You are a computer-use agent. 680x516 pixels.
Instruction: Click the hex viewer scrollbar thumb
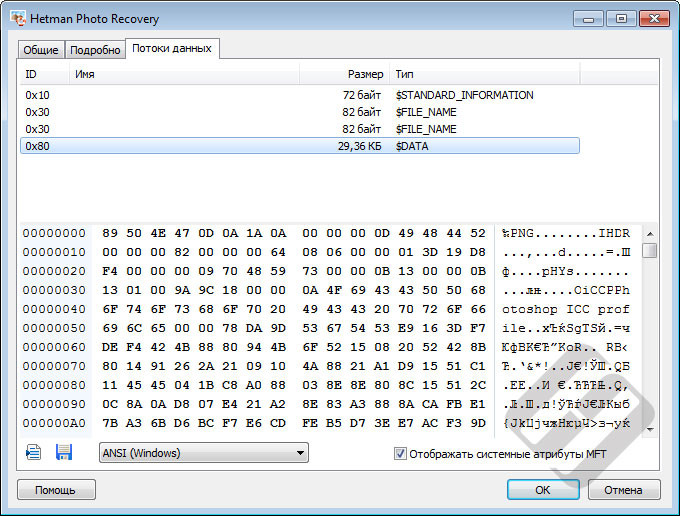[x=650, y=250]
